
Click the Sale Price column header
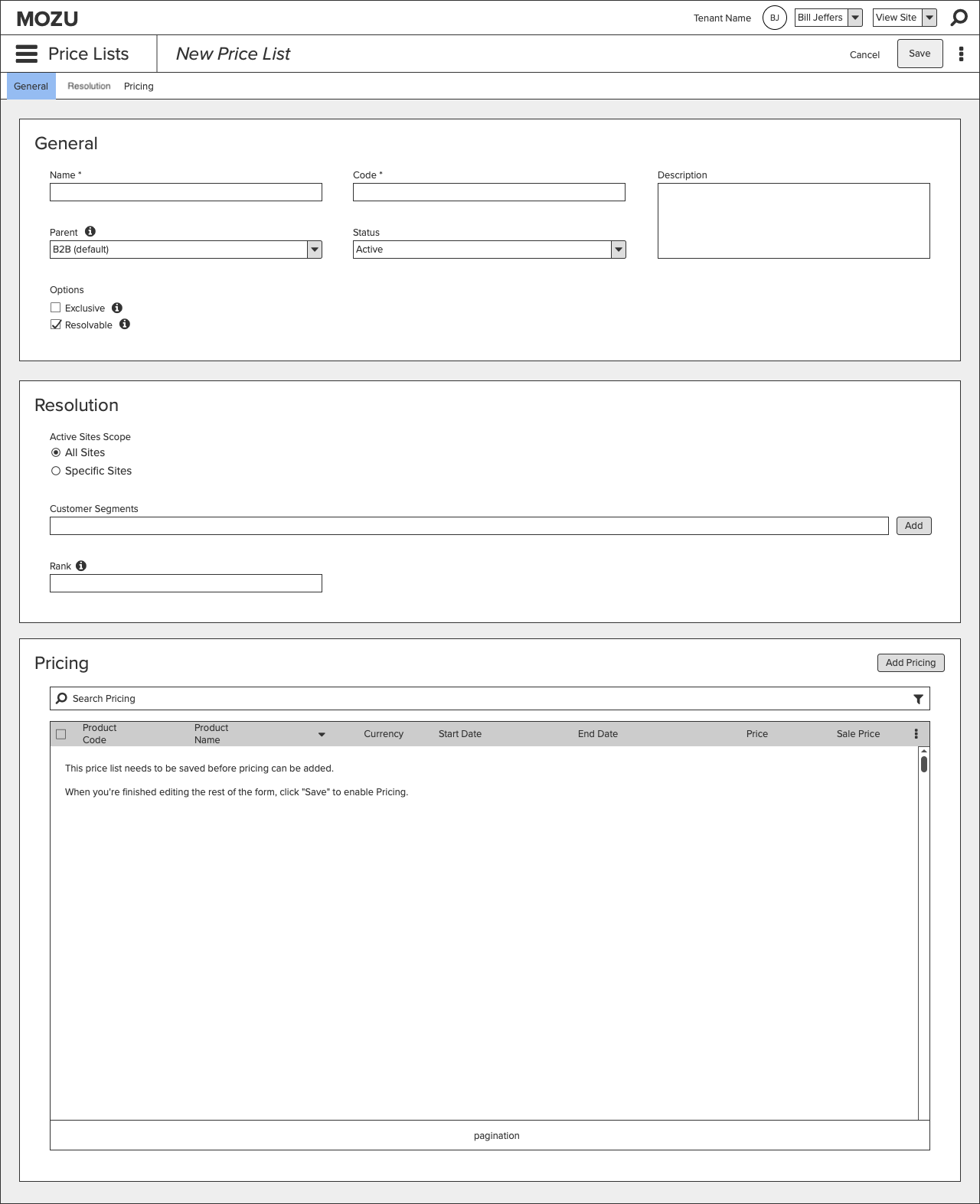858,733
